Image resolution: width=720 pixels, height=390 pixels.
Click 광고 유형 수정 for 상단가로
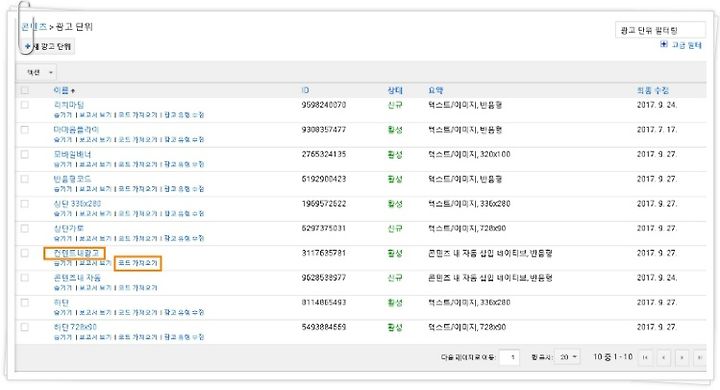pos(184,238)
